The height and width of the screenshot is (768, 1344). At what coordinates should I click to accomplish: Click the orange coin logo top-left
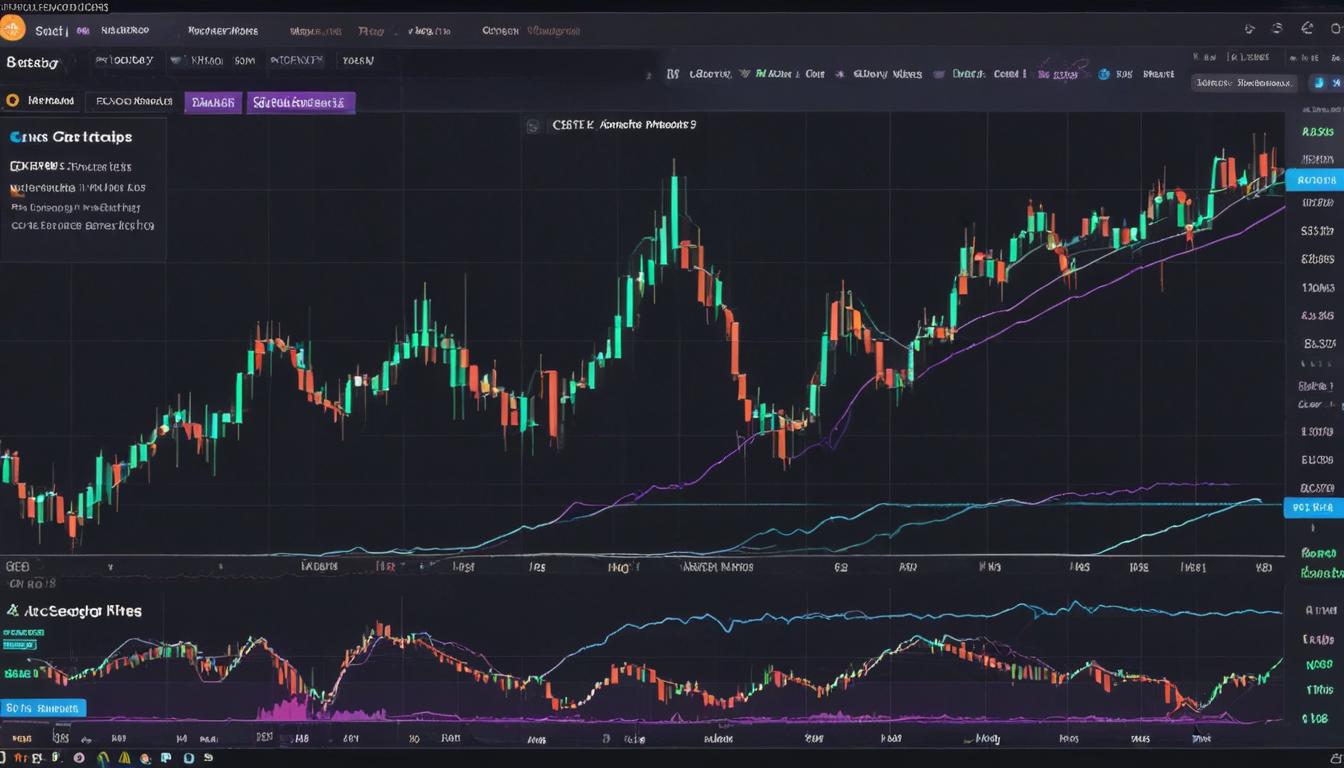click(x=14, y=27)
